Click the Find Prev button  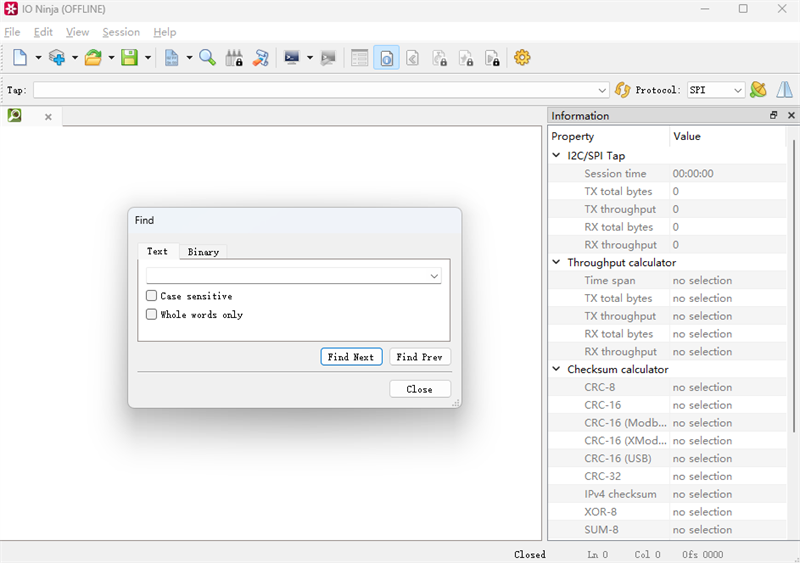[419, 357]
